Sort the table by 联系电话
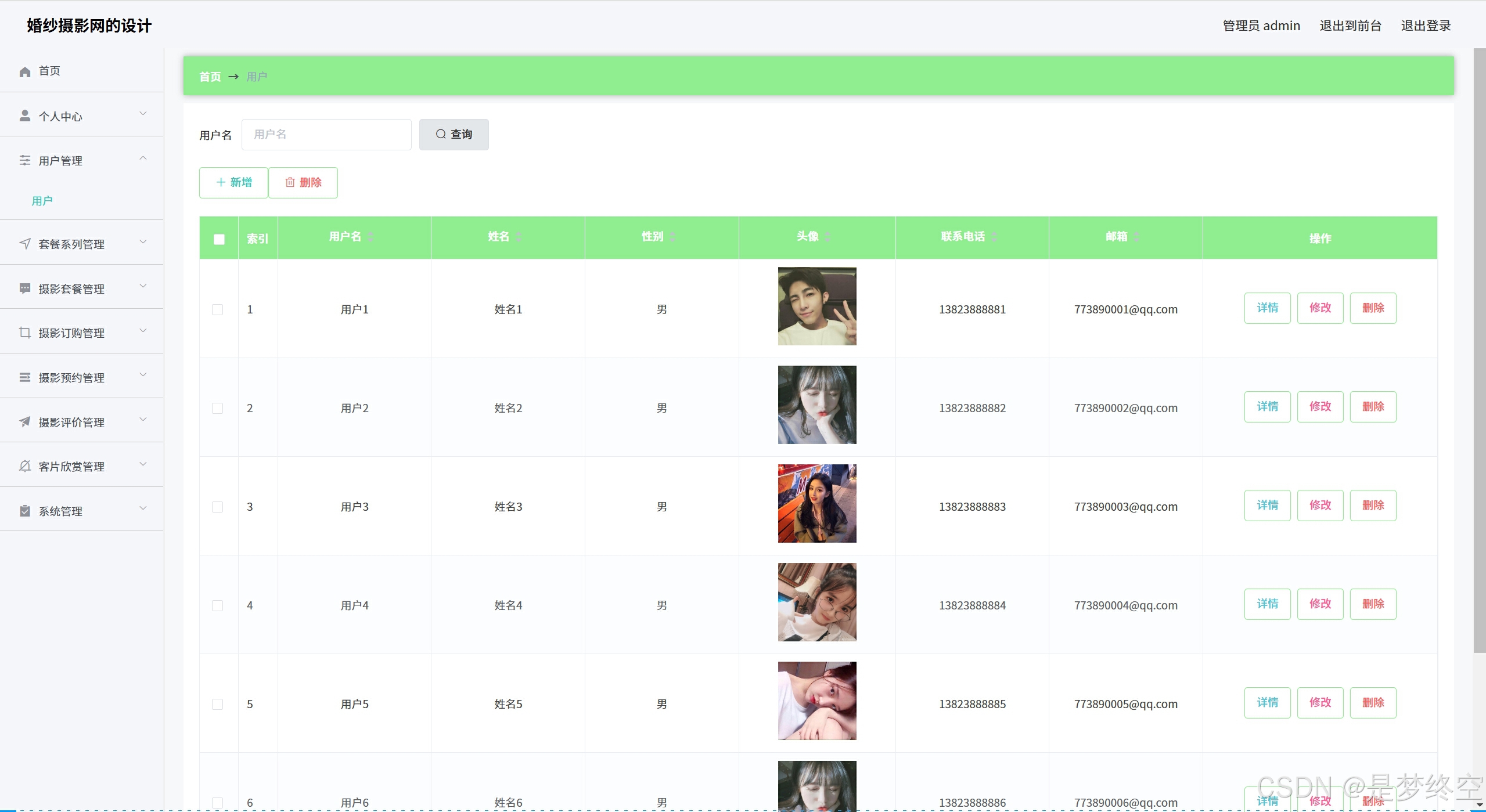The width and height of the screenshot is (1486, 812). (x=994, y=236)
